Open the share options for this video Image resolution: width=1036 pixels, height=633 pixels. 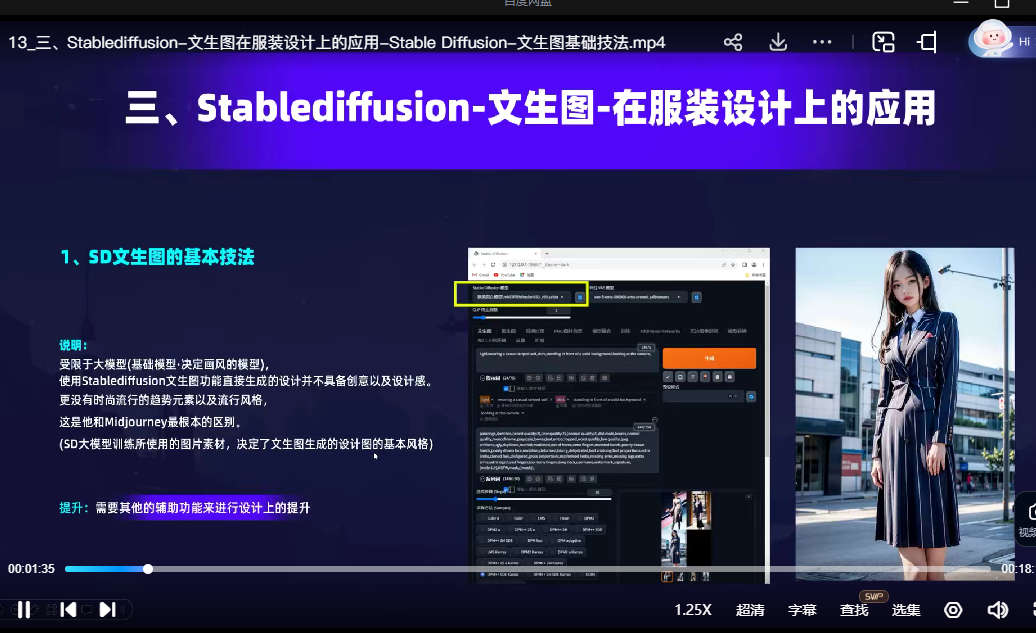tap(733, 42)
